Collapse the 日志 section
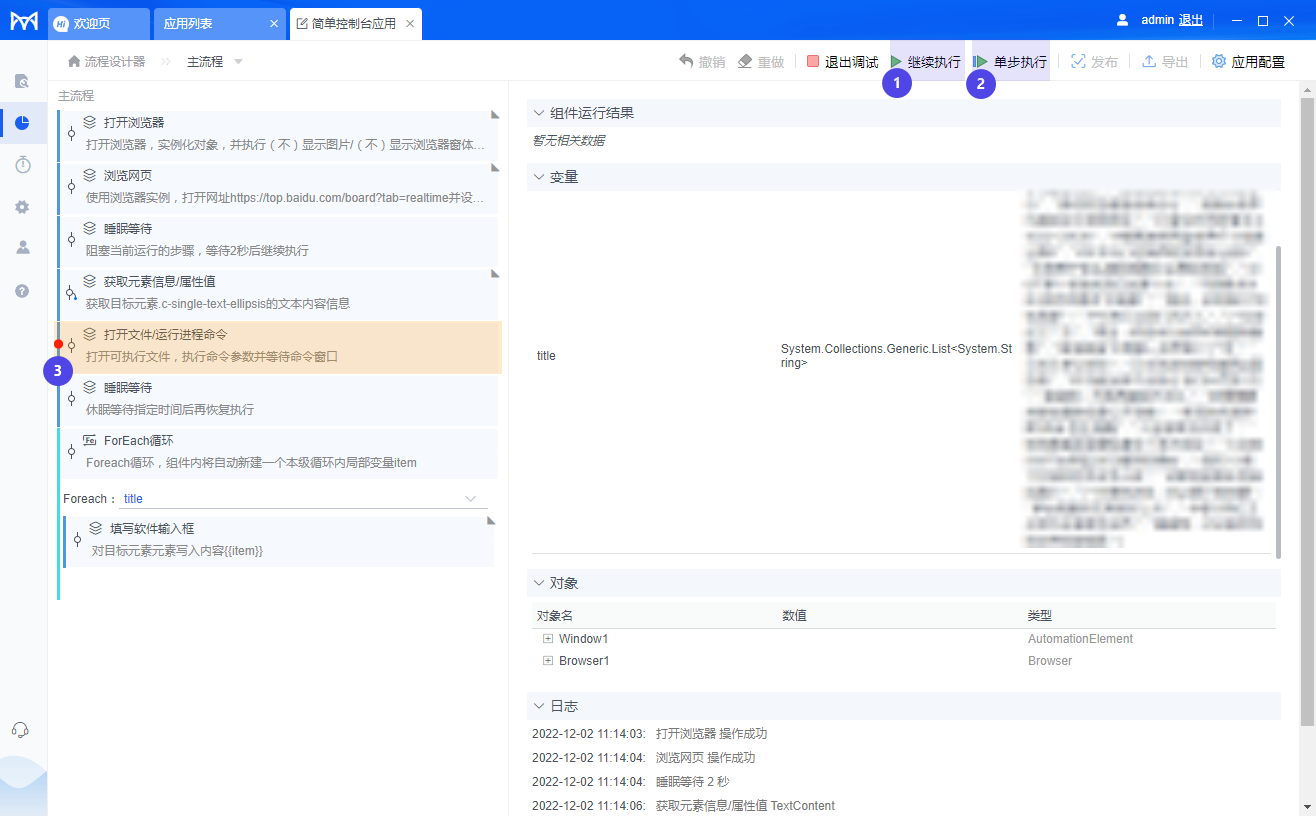This screenshot has height=816, width=1316. point(539,706)
